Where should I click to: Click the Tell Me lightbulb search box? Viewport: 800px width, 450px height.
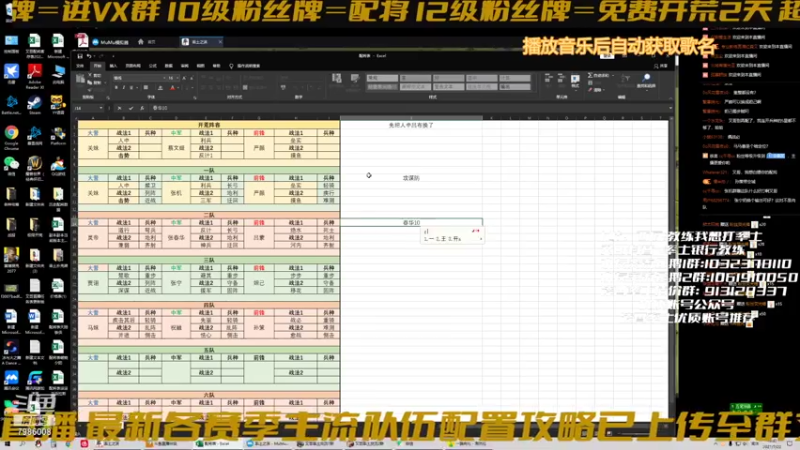coord(245,66)
